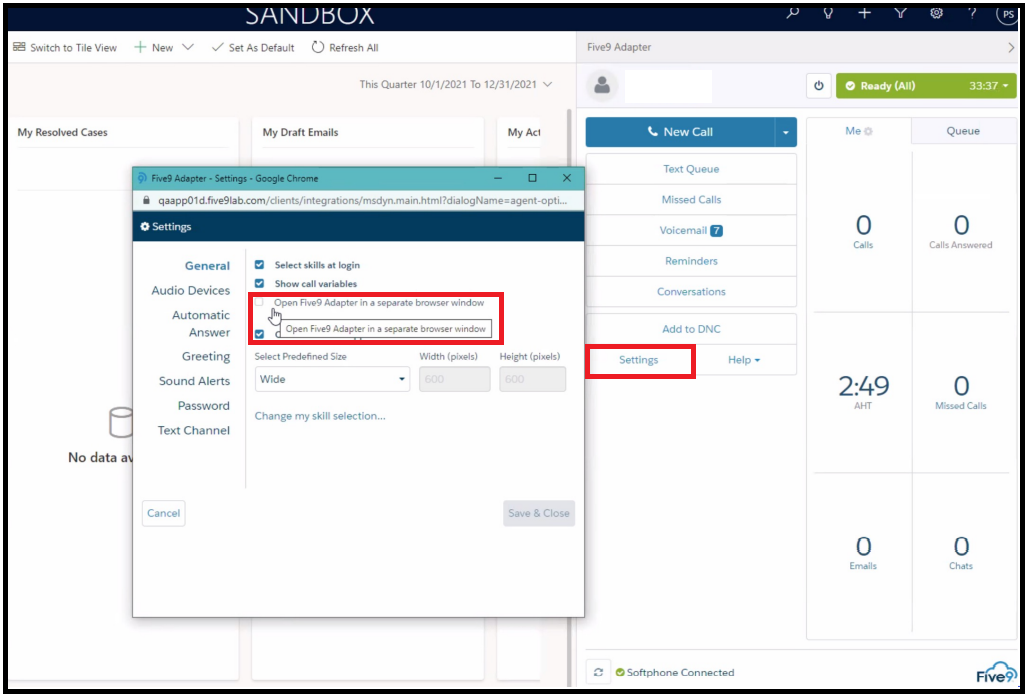Click the power logout button in Five9
The height and width of the screenshot is (697, 1027).
819,86
